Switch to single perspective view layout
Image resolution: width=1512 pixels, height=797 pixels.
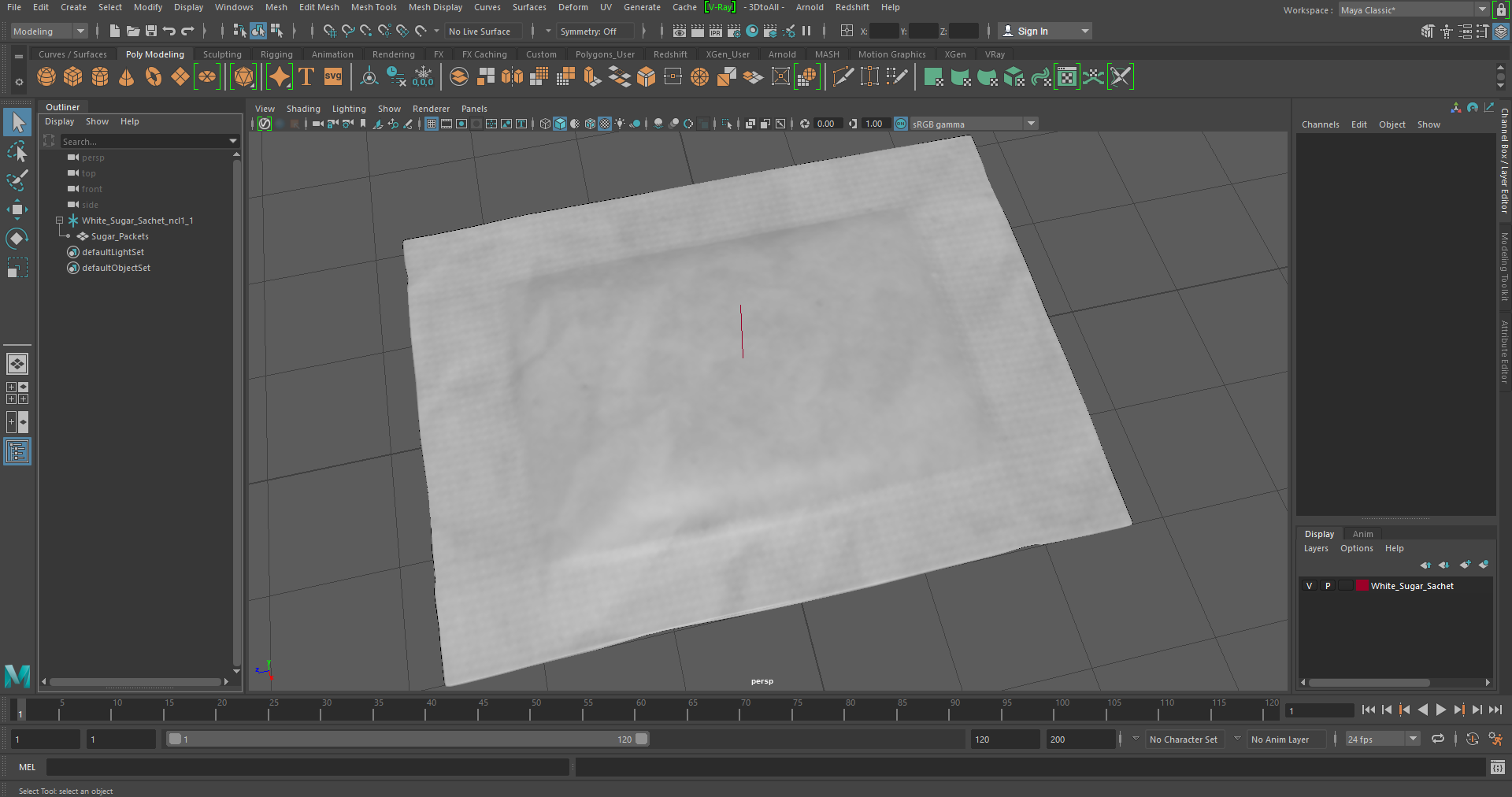(x=17, y=364)
